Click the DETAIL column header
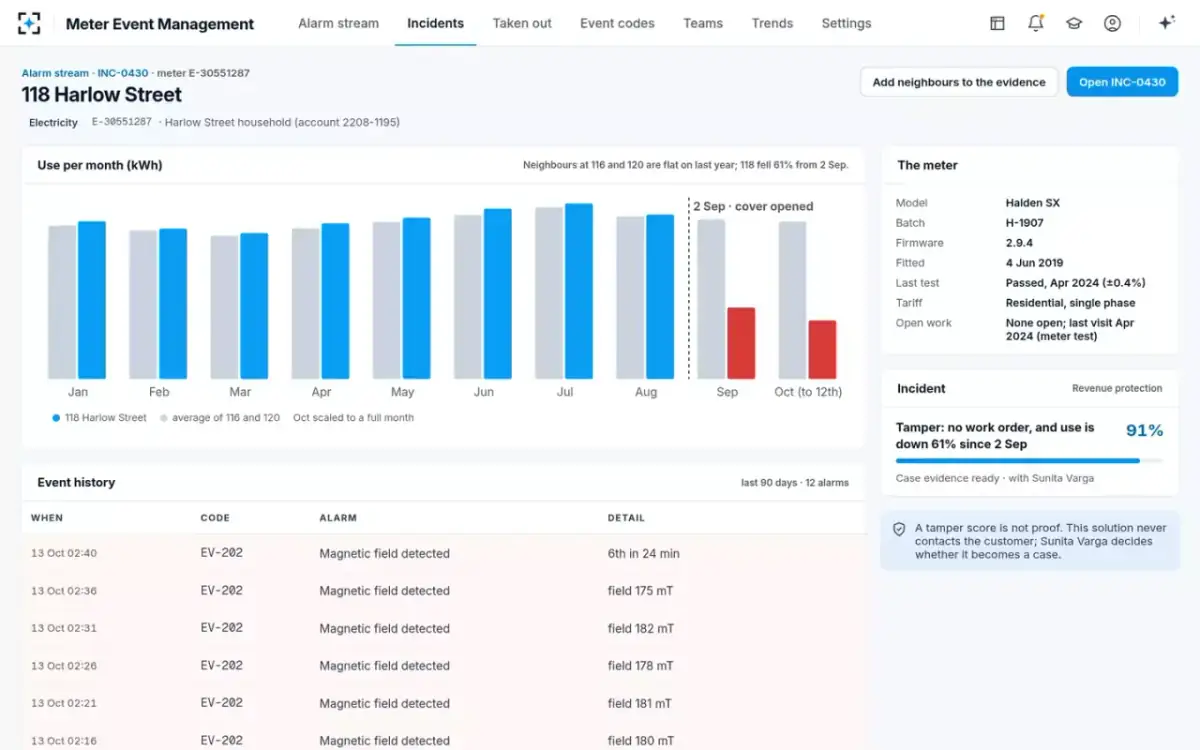Image resolution: width=1200 pixels, height=750 pixels. pos(626,518)
